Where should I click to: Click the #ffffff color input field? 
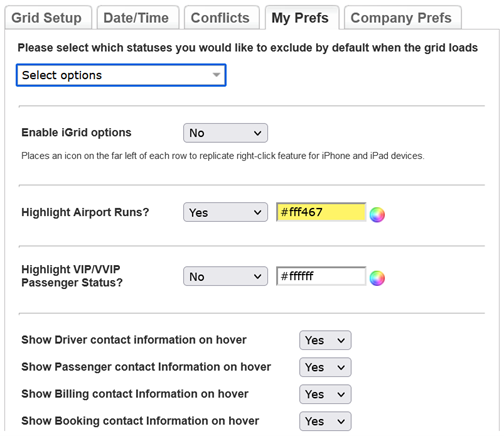pos(321,276)
